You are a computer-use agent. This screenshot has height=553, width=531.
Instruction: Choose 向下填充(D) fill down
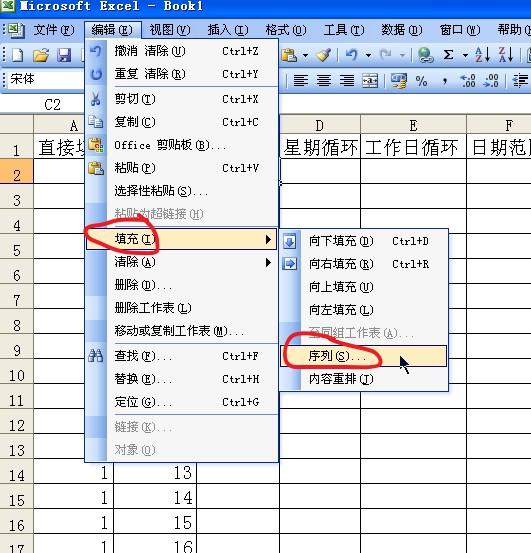point(364,241)
